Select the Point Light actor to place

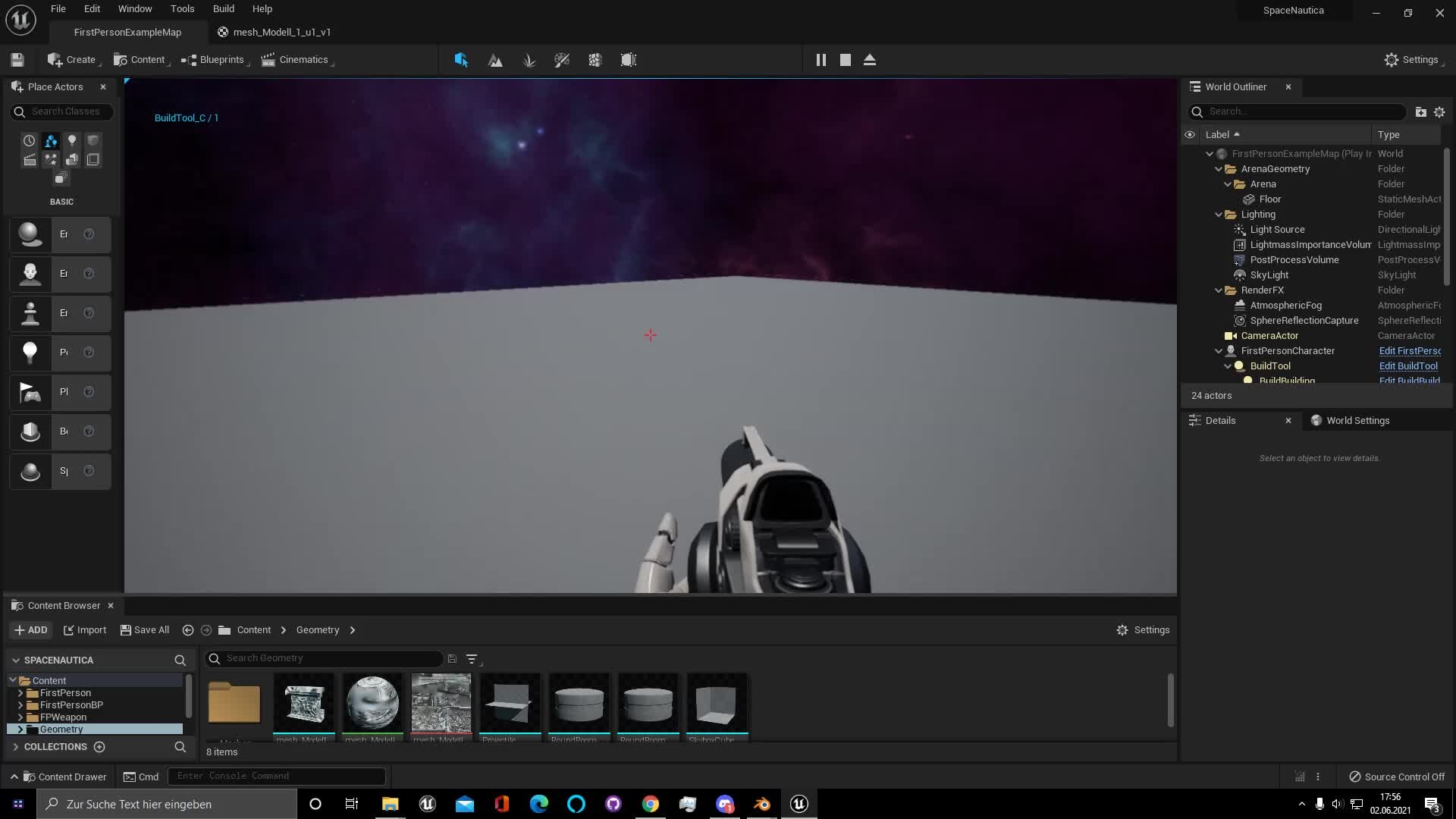pos(59,353)
